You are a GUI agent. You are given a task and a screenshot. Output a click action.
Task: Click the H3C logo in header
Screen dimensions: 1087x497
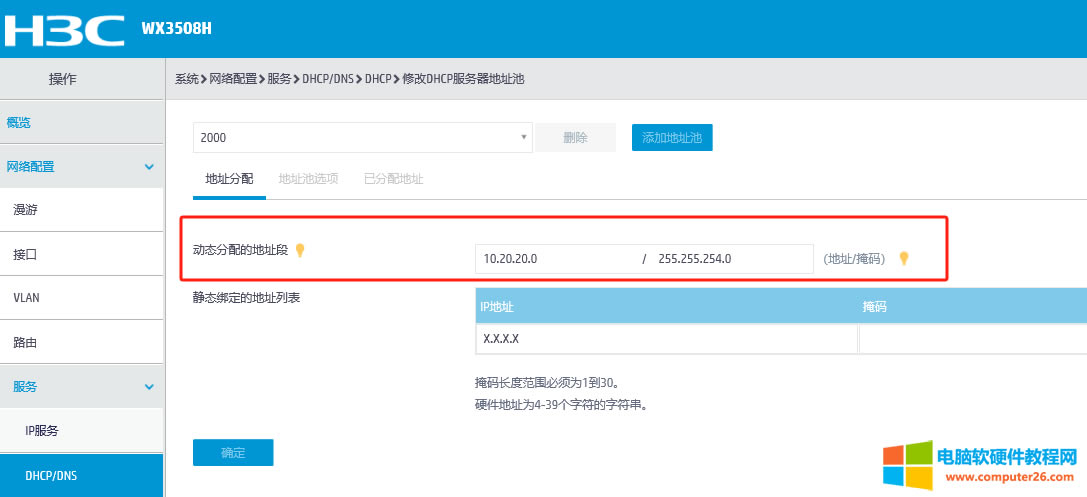click(65, 30)
